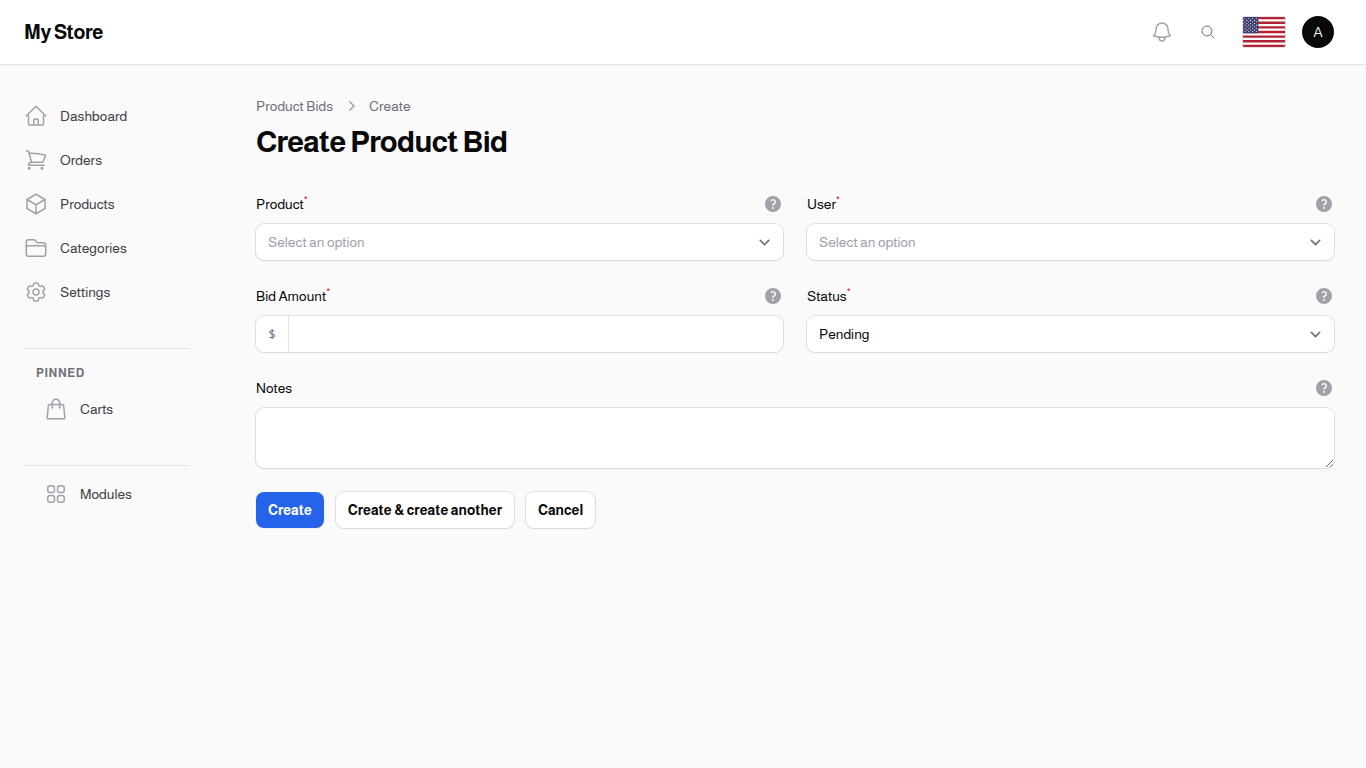
Task: Open the Dashboard sidebar icon
Action: [x=36, y=116]
